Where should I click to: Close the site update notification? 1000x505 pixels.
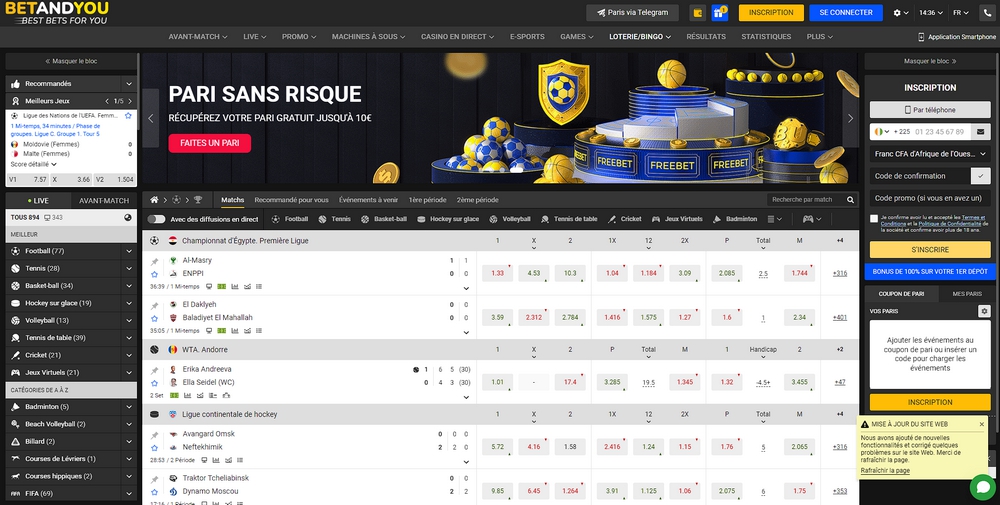point(982,424)
